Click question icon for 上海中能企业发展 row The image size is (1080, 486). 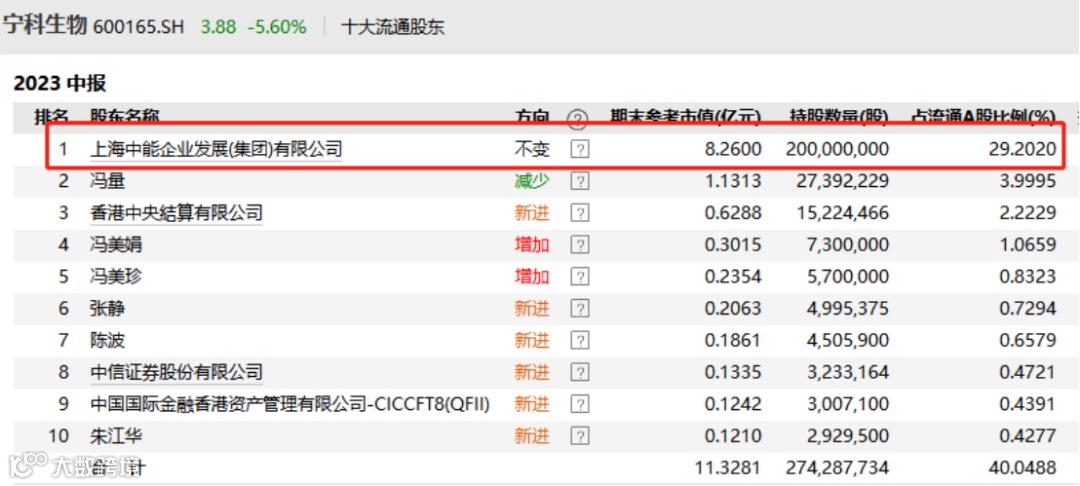[x=580, y=149]
